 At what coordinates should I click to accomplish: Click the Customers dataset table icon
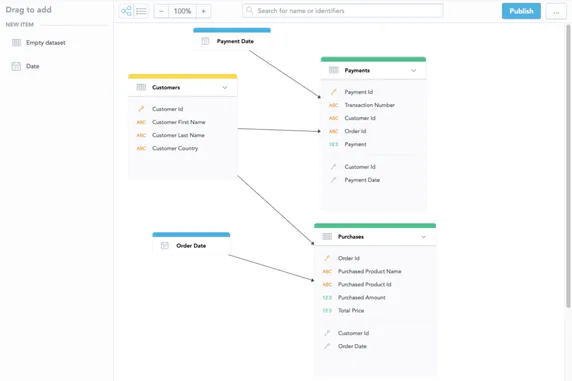coord(141,87)
